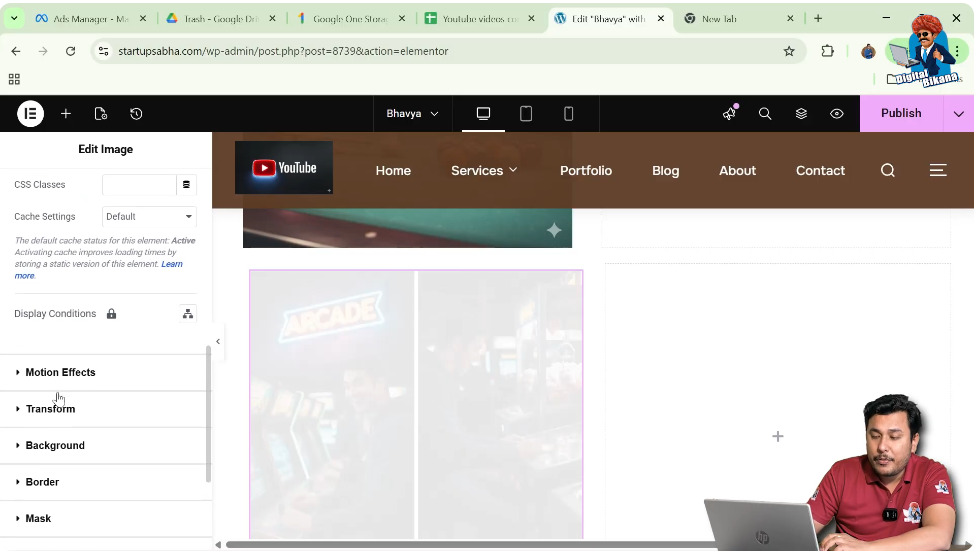The height and width of the screenshot is (552, 977).
Task: Click the Elementor logo menu icon
Action: coord(30,114)
